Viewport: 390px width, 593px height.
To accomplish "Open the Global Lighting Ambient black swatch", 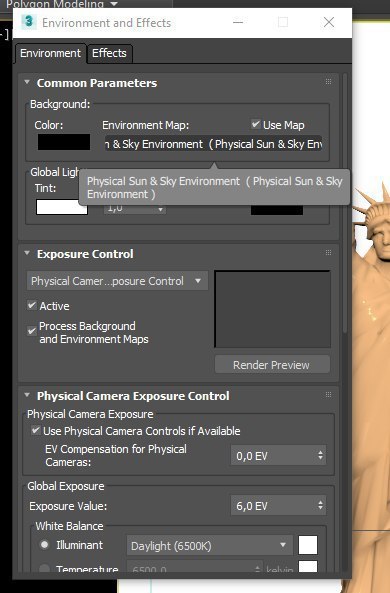I will 277,210.
